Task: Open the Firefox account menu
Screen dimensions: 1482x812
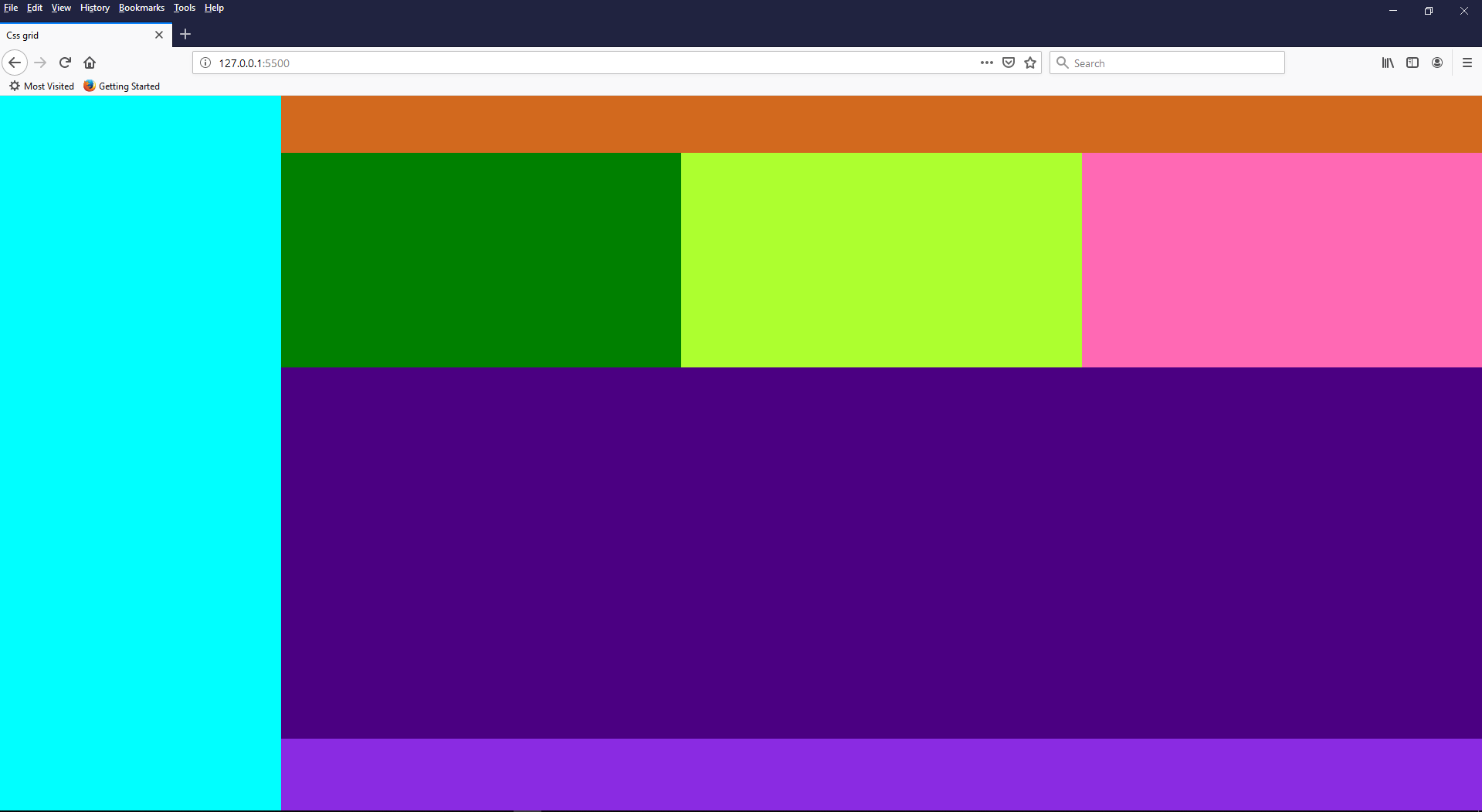Action: pyautogui.click(x=1438, y=63)
